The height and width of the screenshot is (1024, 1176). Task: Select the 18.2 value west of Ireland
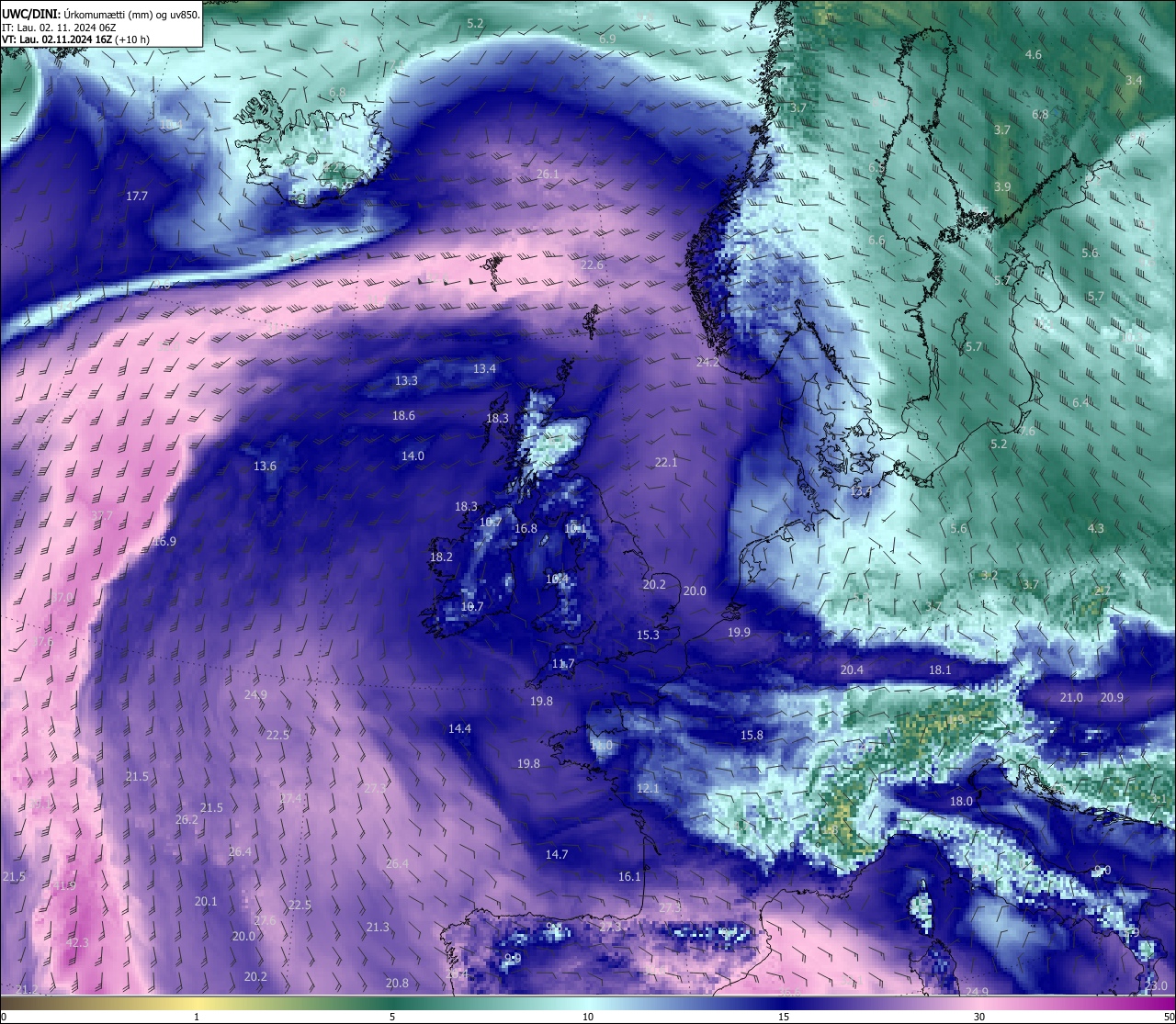[441, 557]
